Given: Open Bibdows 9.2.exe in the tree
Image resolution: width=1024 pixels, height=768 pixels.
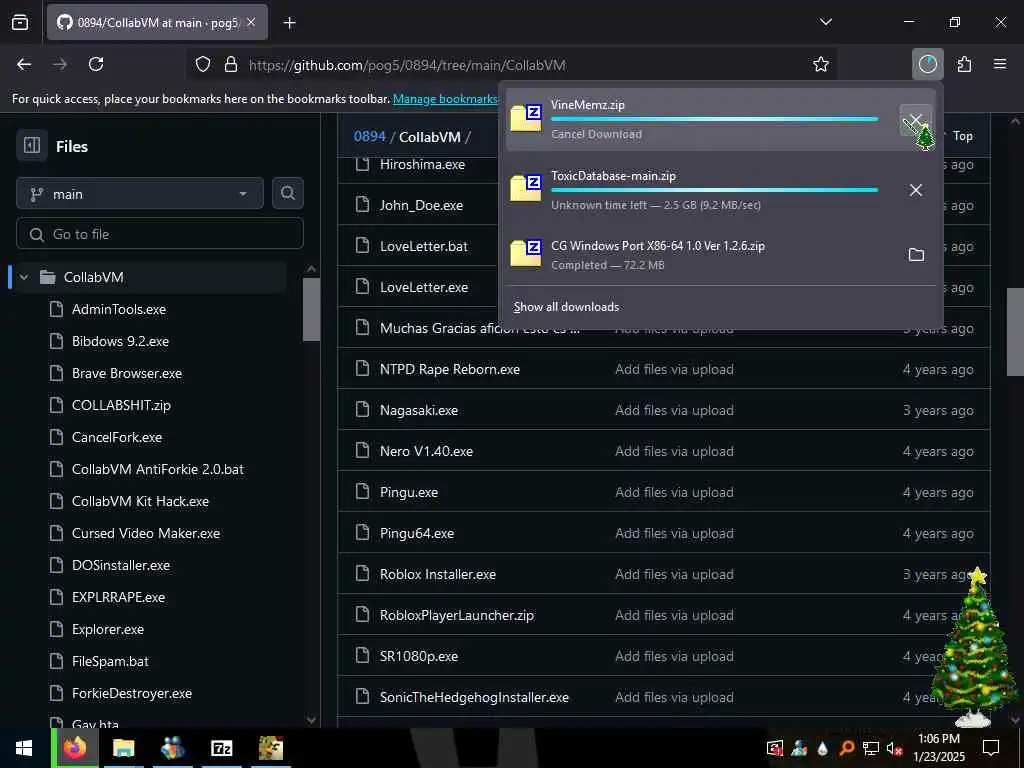Looking at the screenshot, I should click(120, 341).
